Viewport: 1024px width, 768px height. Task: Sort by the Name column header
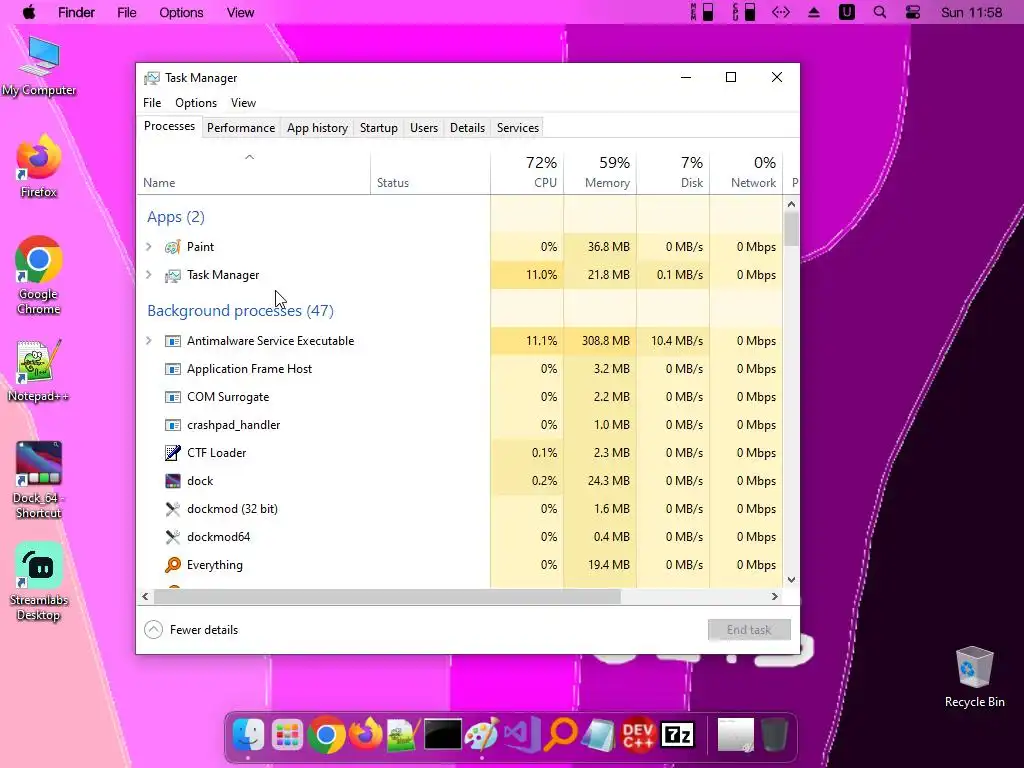coord(253,172)
